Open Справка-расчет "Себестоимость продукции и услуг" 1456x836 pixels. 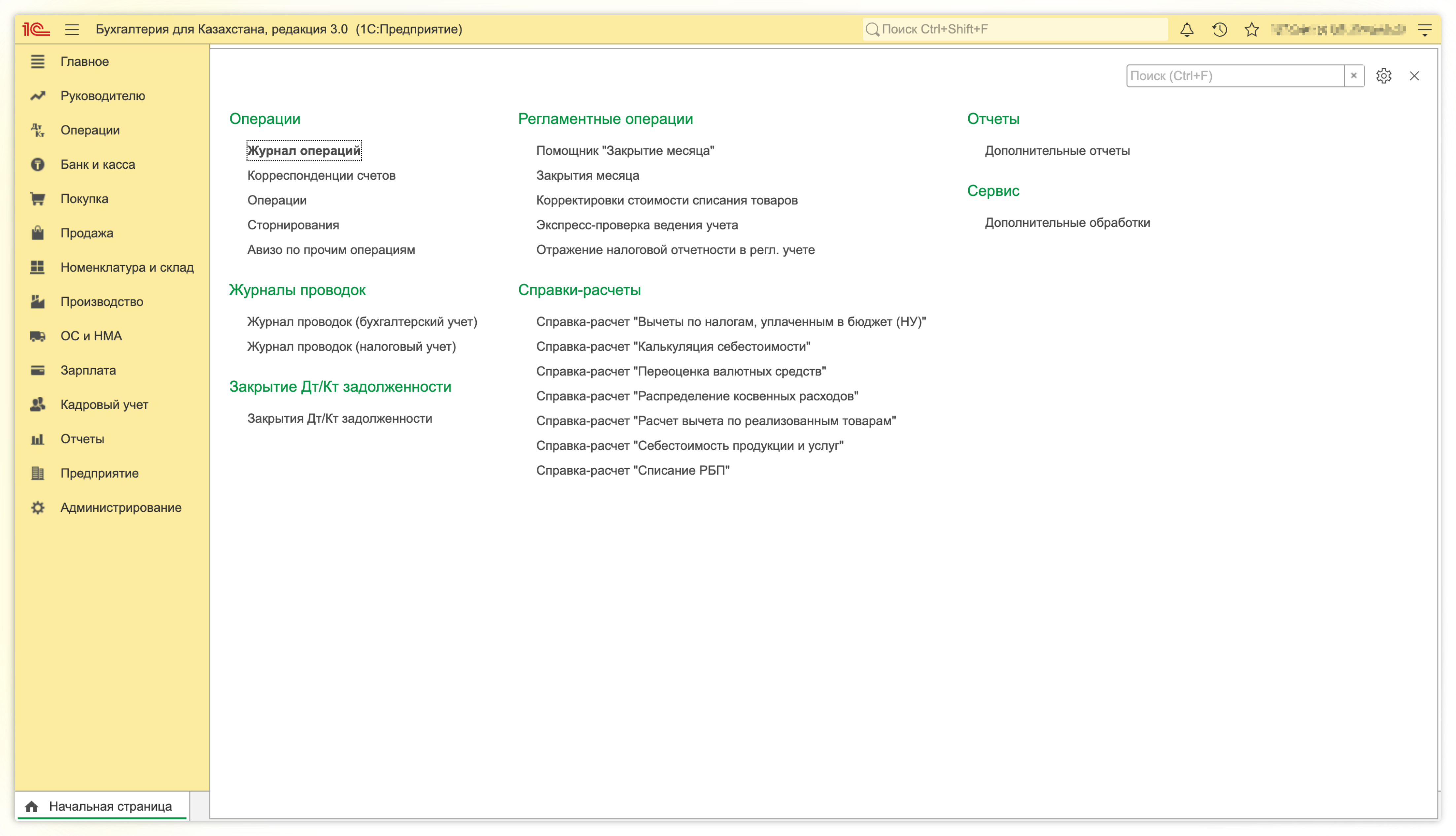[x=689, y=445]
